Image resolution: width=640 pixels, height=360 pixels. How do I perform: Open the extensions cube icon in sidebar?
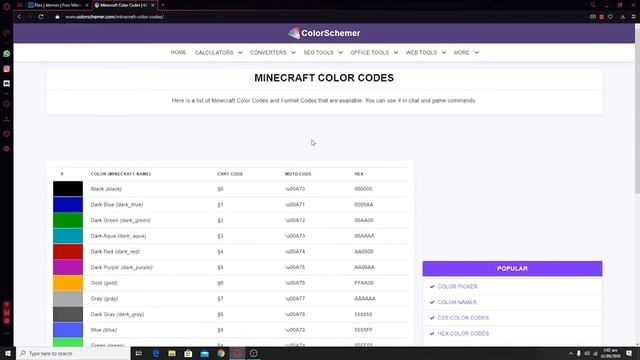click(x=7, y=134)
